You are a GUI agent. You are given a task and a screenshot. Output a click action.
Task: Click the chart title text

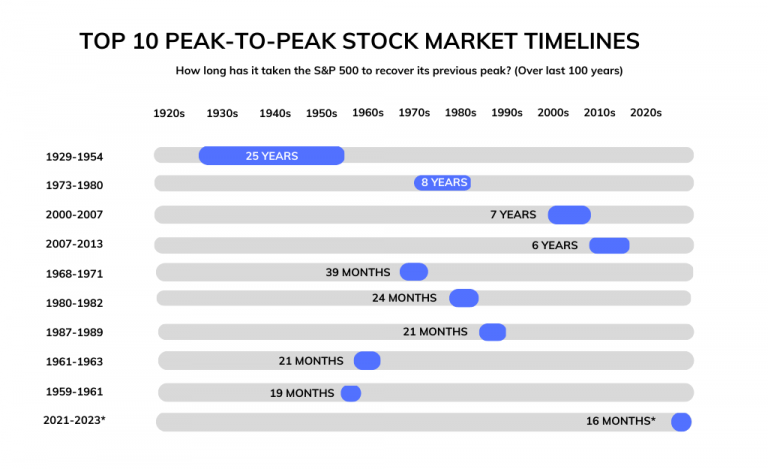point(360,41)
